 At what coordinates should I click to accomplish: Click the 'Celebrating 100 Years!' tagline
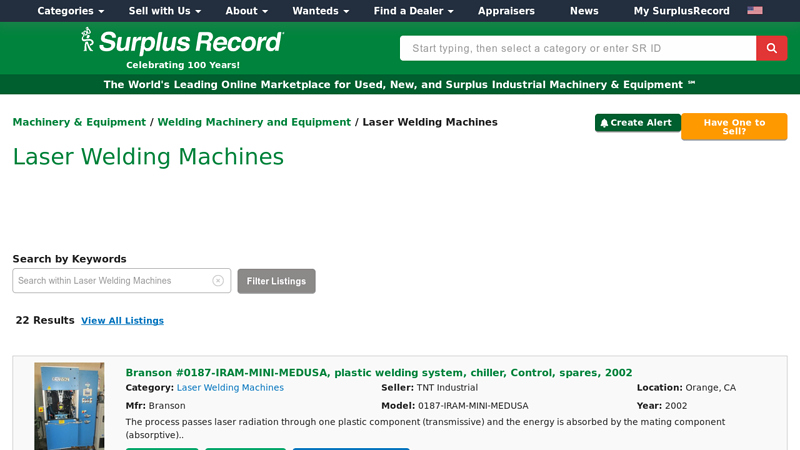click(x=183, y=65)
